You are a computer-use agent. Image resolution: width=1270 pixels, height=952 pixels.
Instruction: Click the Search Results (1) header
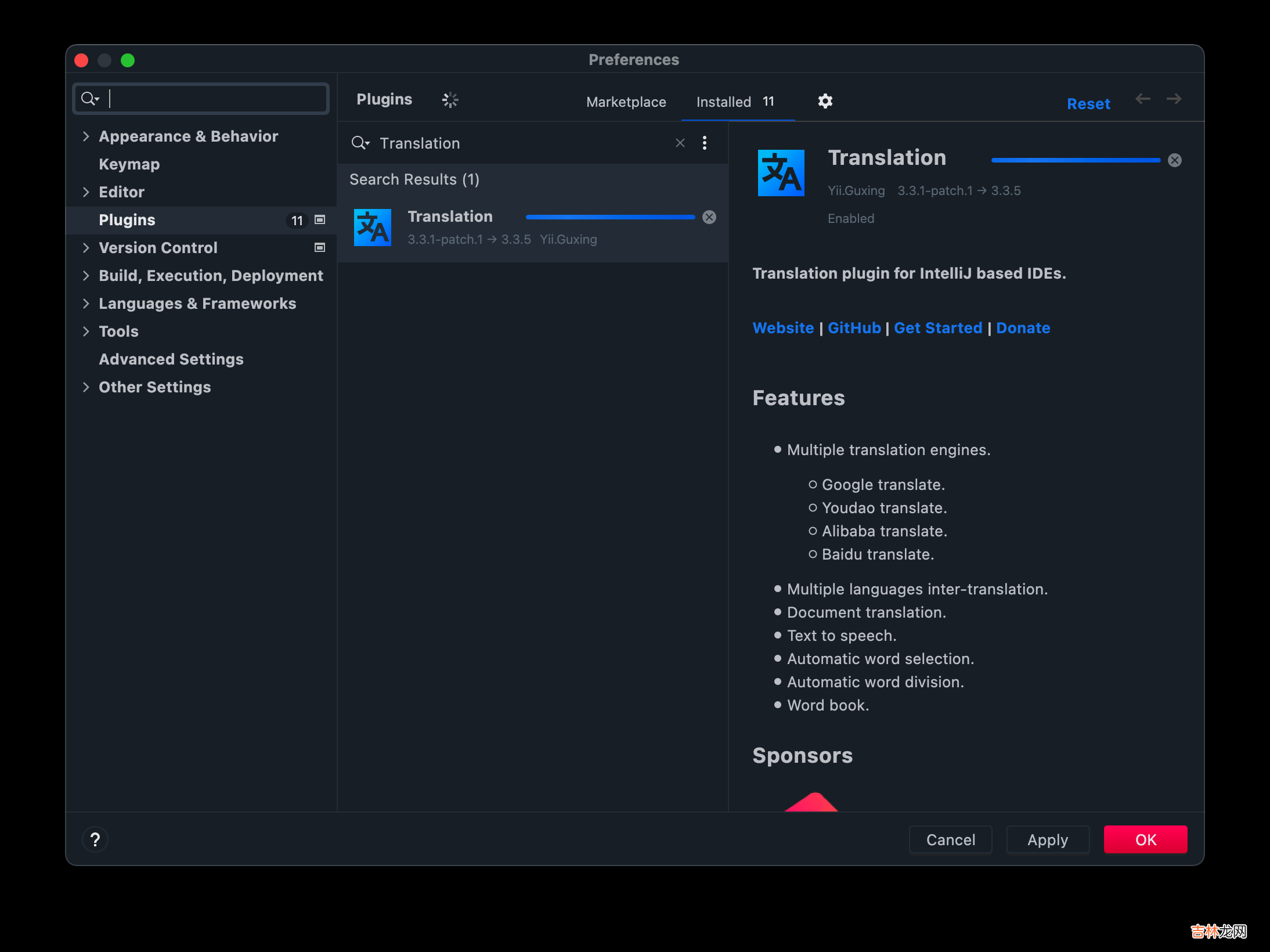[414, 179]
